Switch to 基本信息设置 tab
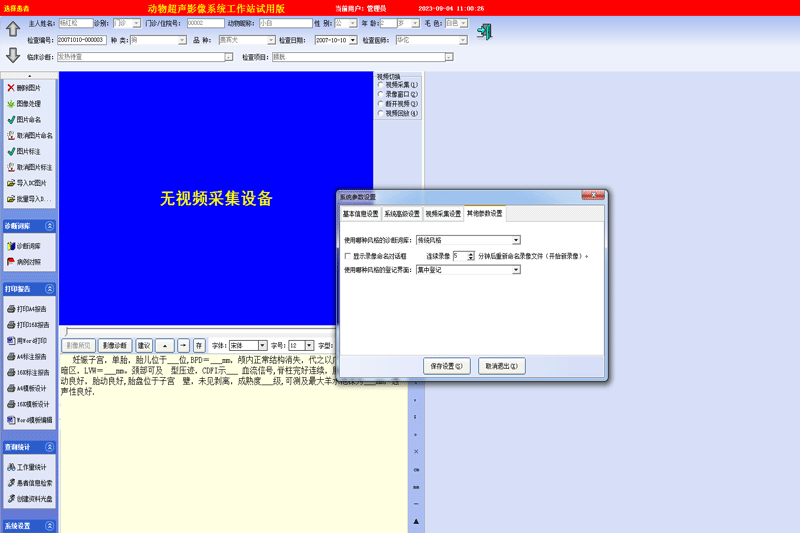 click(361, 214)
